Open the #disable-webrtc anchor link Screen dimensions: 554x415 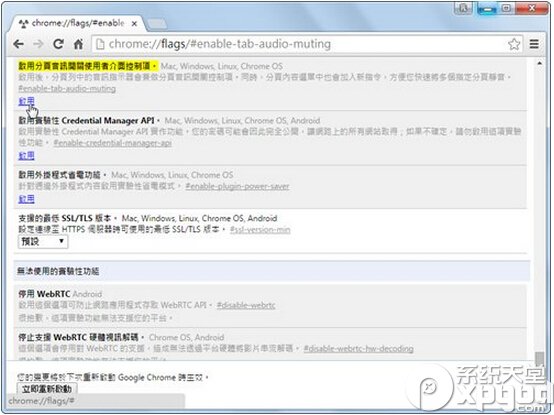pos(246,305)
